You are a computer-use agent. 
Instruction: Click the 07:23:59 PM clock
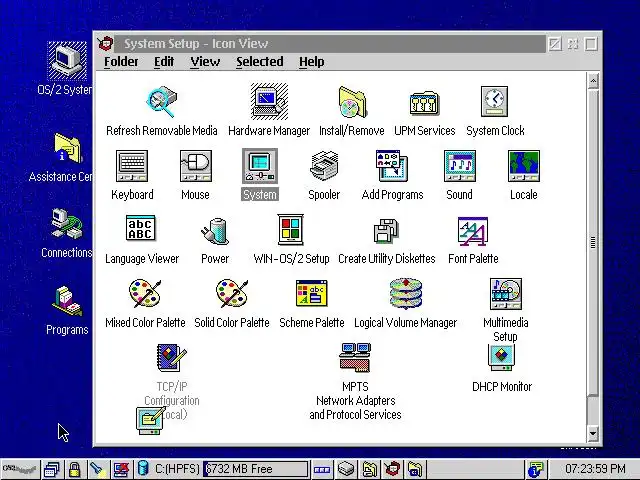pyautogui.click(x=595, y=469)
